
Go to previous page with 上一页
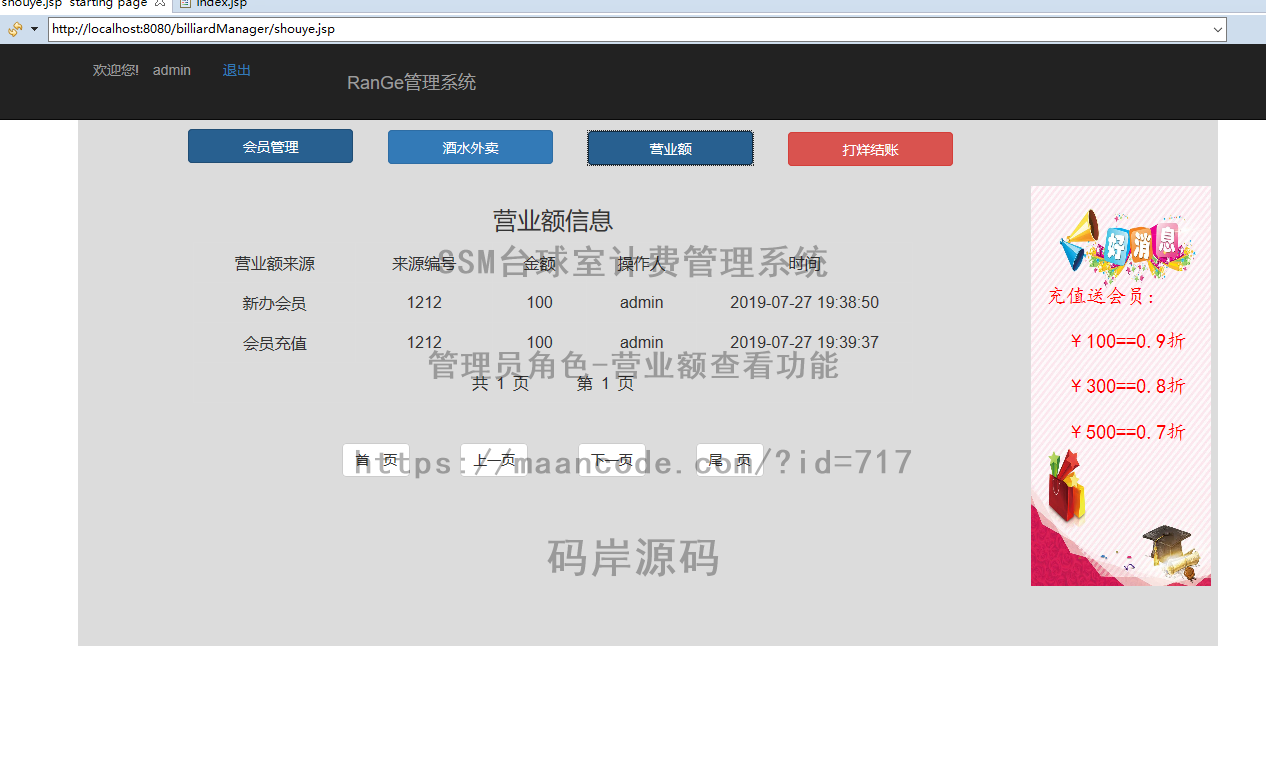494,460
